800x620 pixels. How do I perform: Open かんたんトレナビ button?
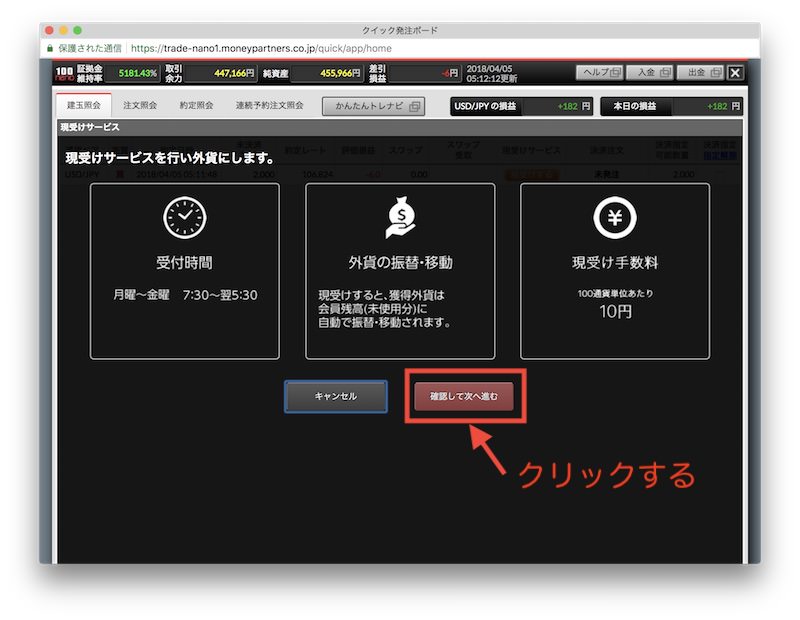pos(373,106)
